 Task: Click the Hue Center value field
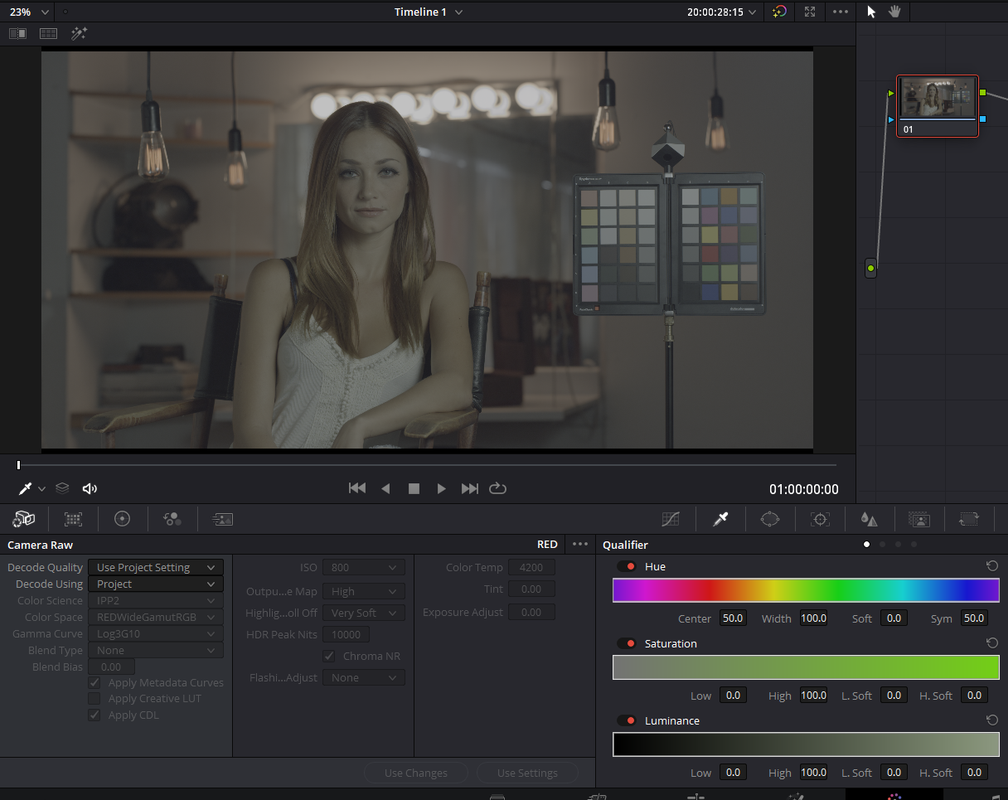tap(733, 618)
